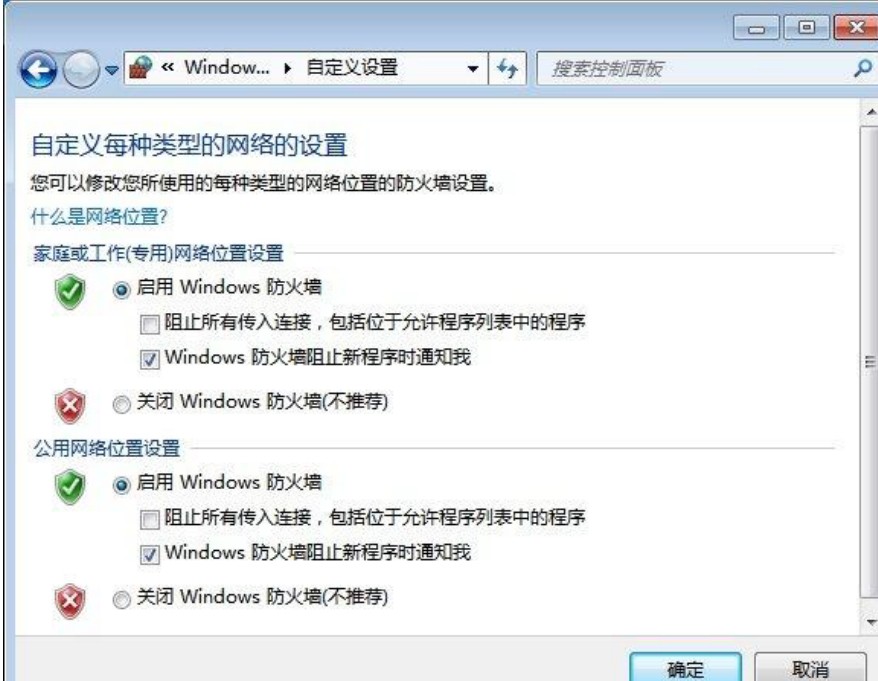
Task: Click green shield icon under home network
Action: click(70, 292)
